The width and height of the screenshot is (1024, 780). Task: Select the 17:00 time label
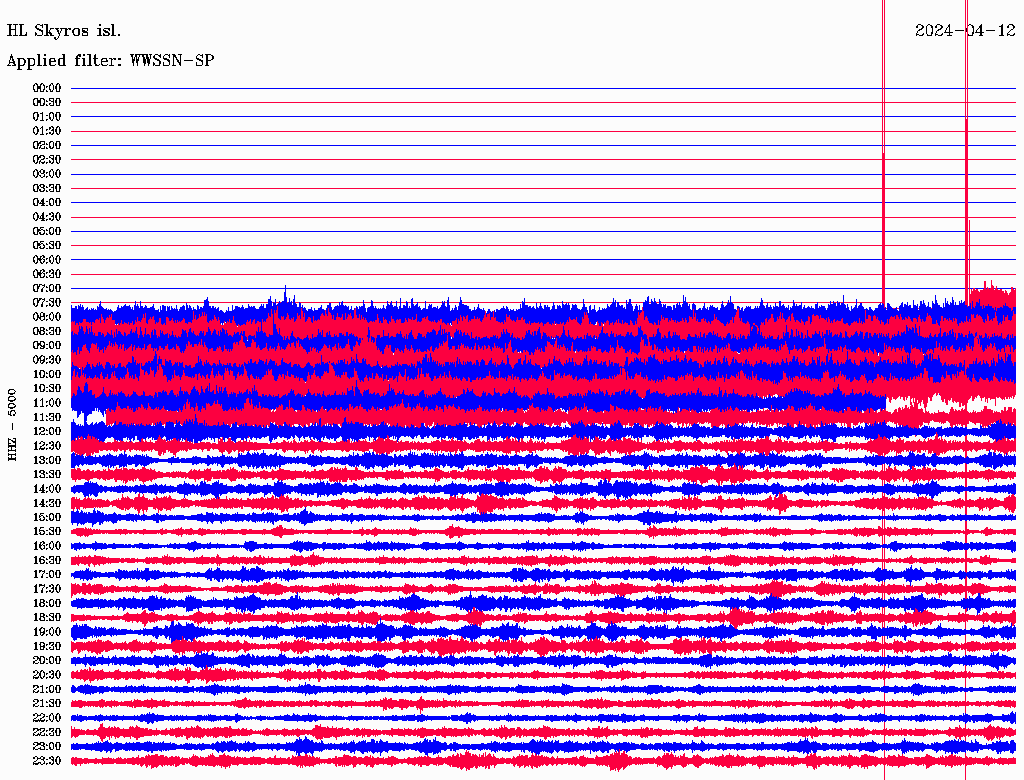click(47, 574)
